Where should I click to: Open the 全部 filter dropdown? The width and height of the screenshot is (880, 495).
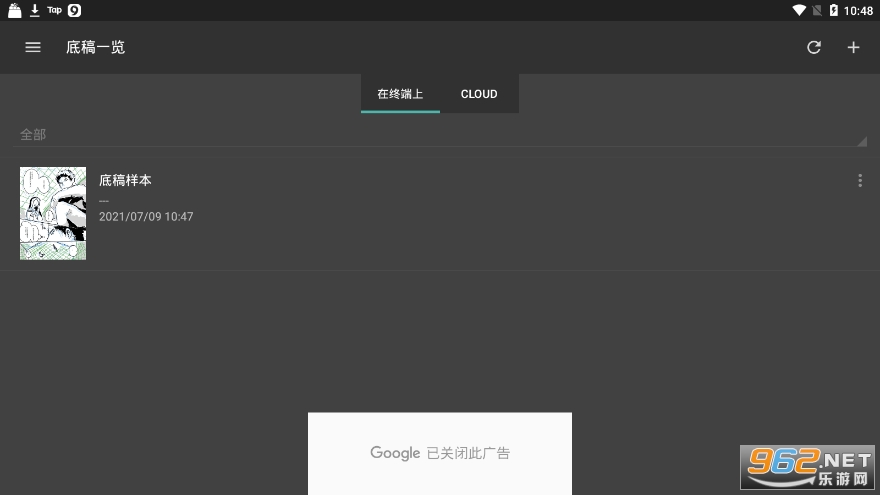pyautogui.click(x=440, y=134)
